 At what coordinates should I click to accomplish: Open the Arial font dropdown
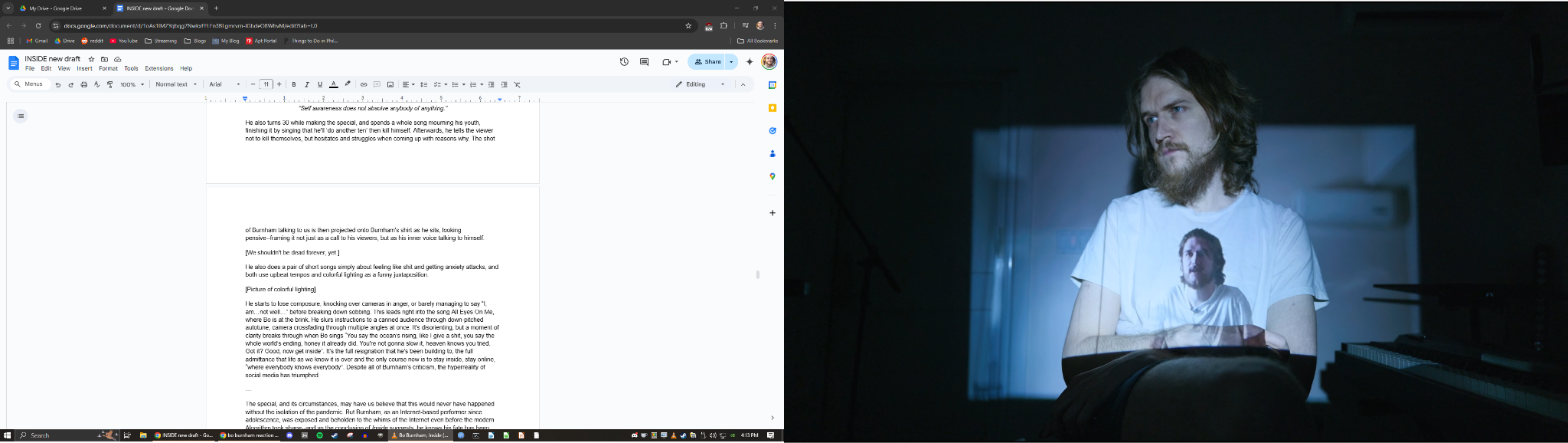point(224,84)
